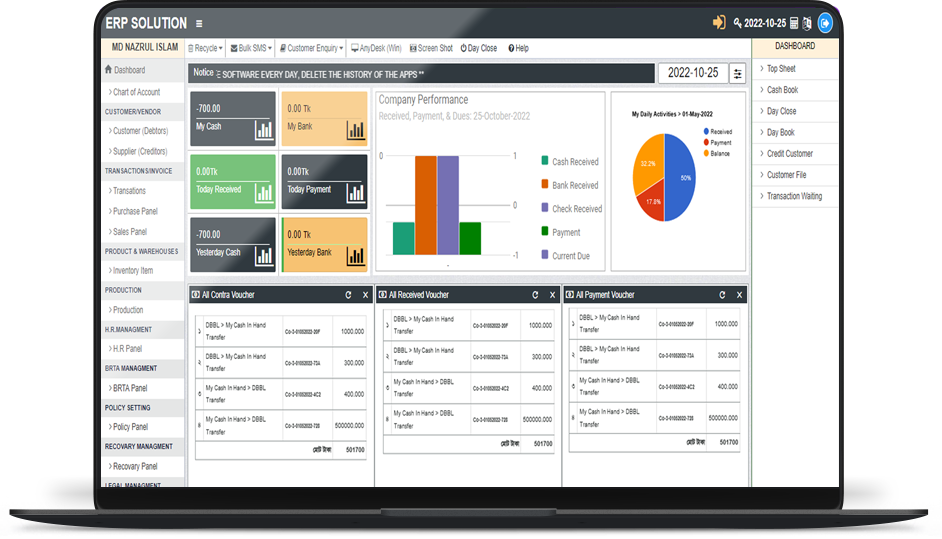The height and width of the screenshot is (539, 942).
Task: Select Cash Book in the right dashboard panel
Action: [782, 90]
